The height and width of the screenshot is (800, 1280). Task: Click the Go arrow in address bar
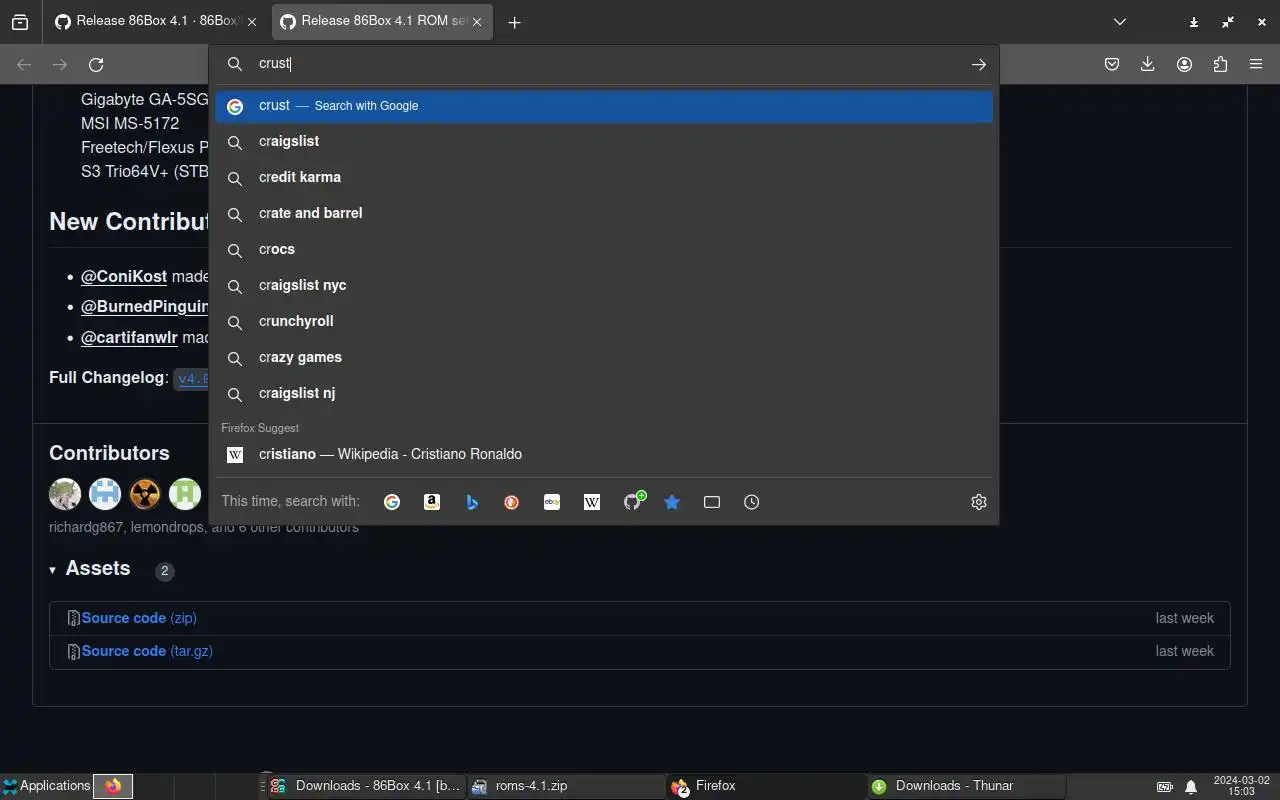coord(979,64)
